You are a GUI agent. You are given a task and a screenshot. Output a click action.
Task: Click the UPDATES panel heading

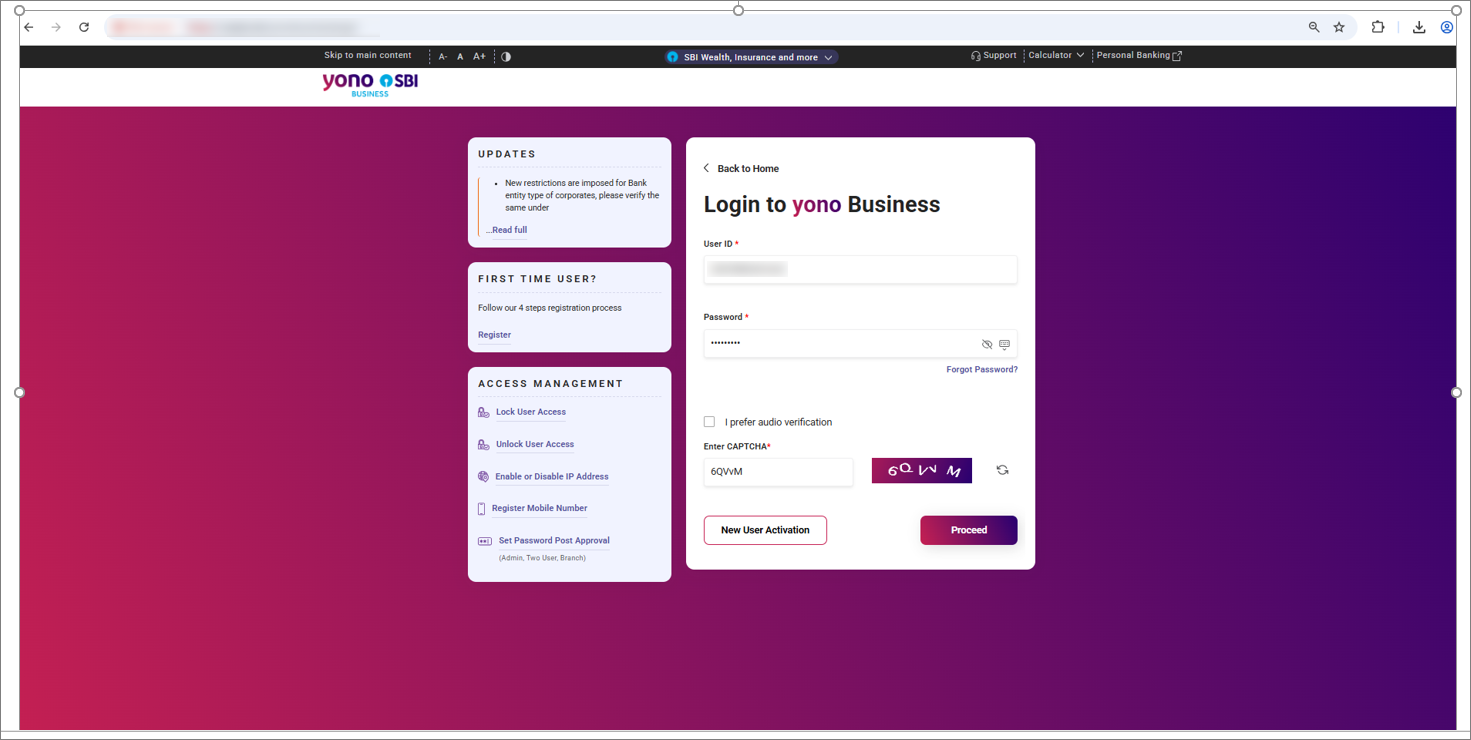click(x=507, y=154)
